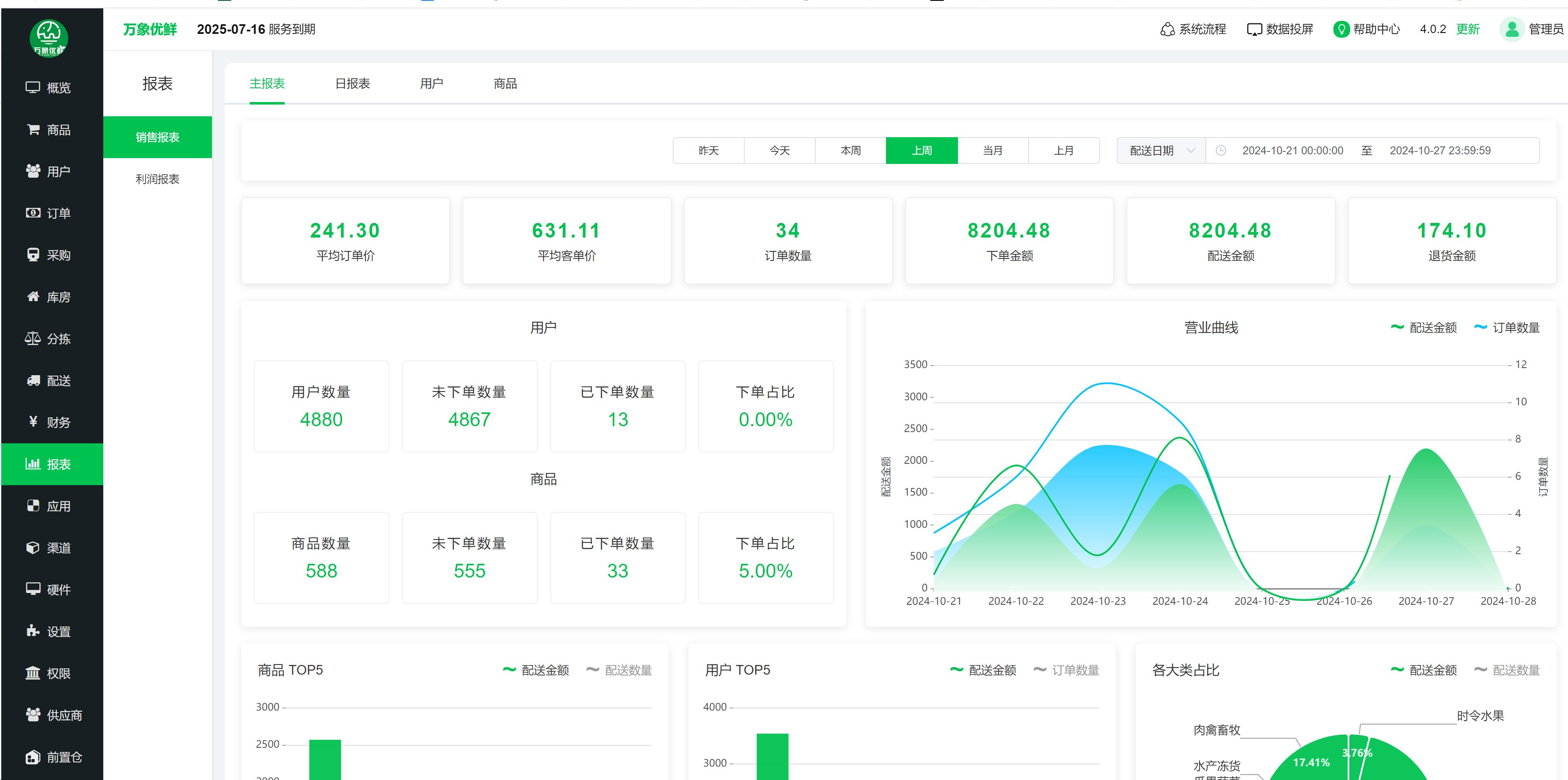Image resolution: width=1568 pixels, height=780 pixels.
Task: Toggle 配送金额 legend in 营业曲线 chart
Action: point(1424,327)
